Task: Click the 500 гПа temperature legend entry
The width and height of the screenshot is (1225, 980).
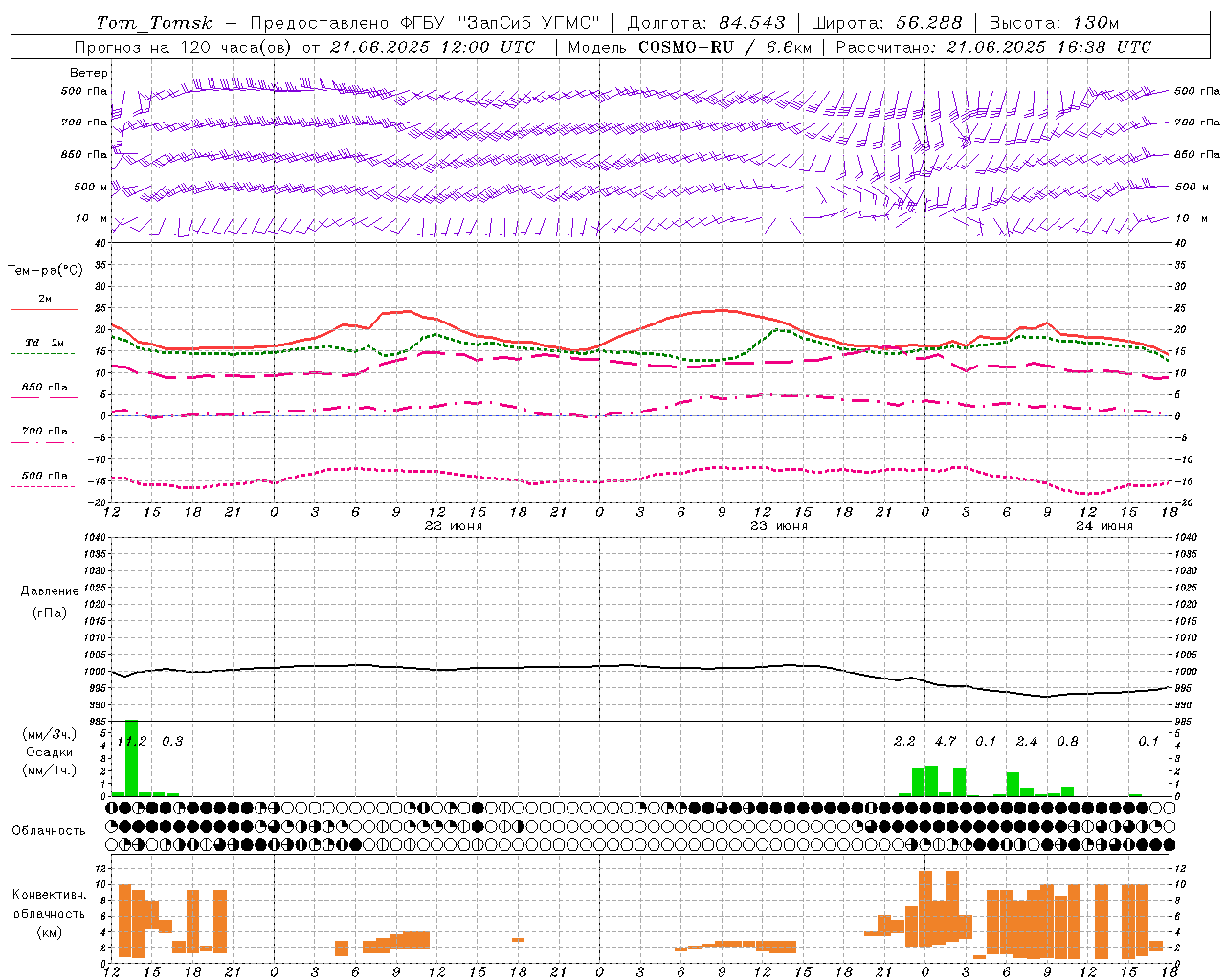Action: [44, 476]
